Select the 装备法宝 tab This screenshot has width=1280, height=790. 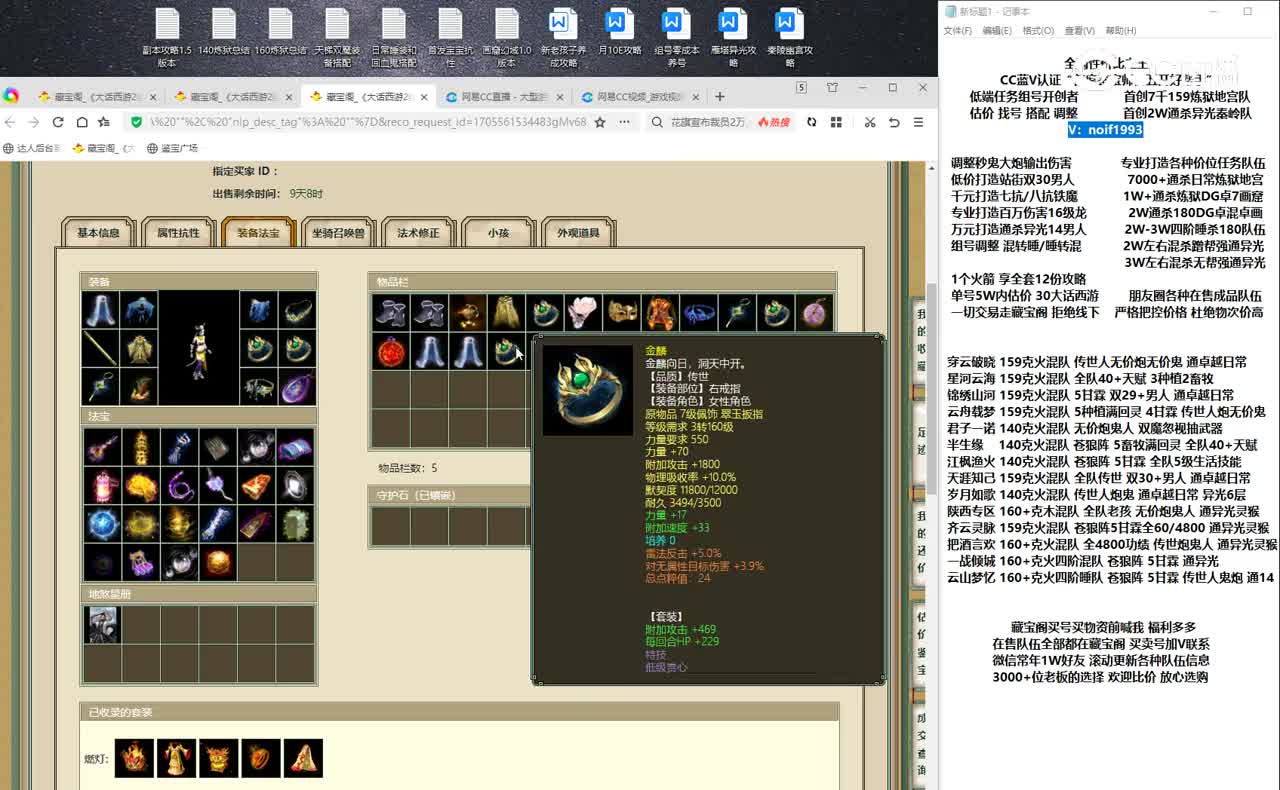point(258,232)
